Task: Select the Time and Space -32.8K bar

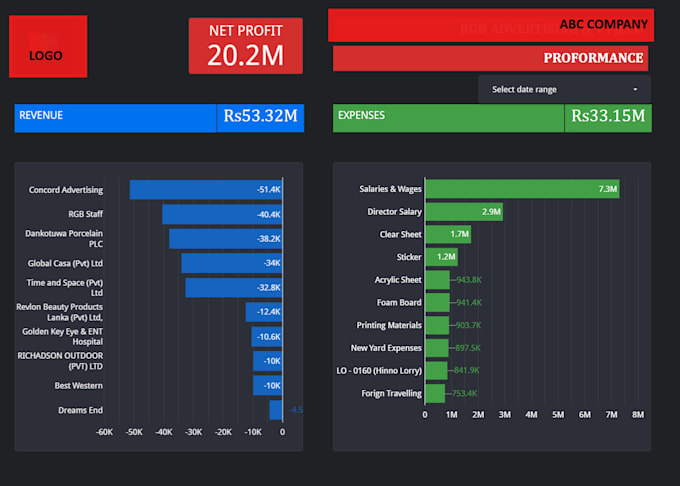Action: coord(234,288)
